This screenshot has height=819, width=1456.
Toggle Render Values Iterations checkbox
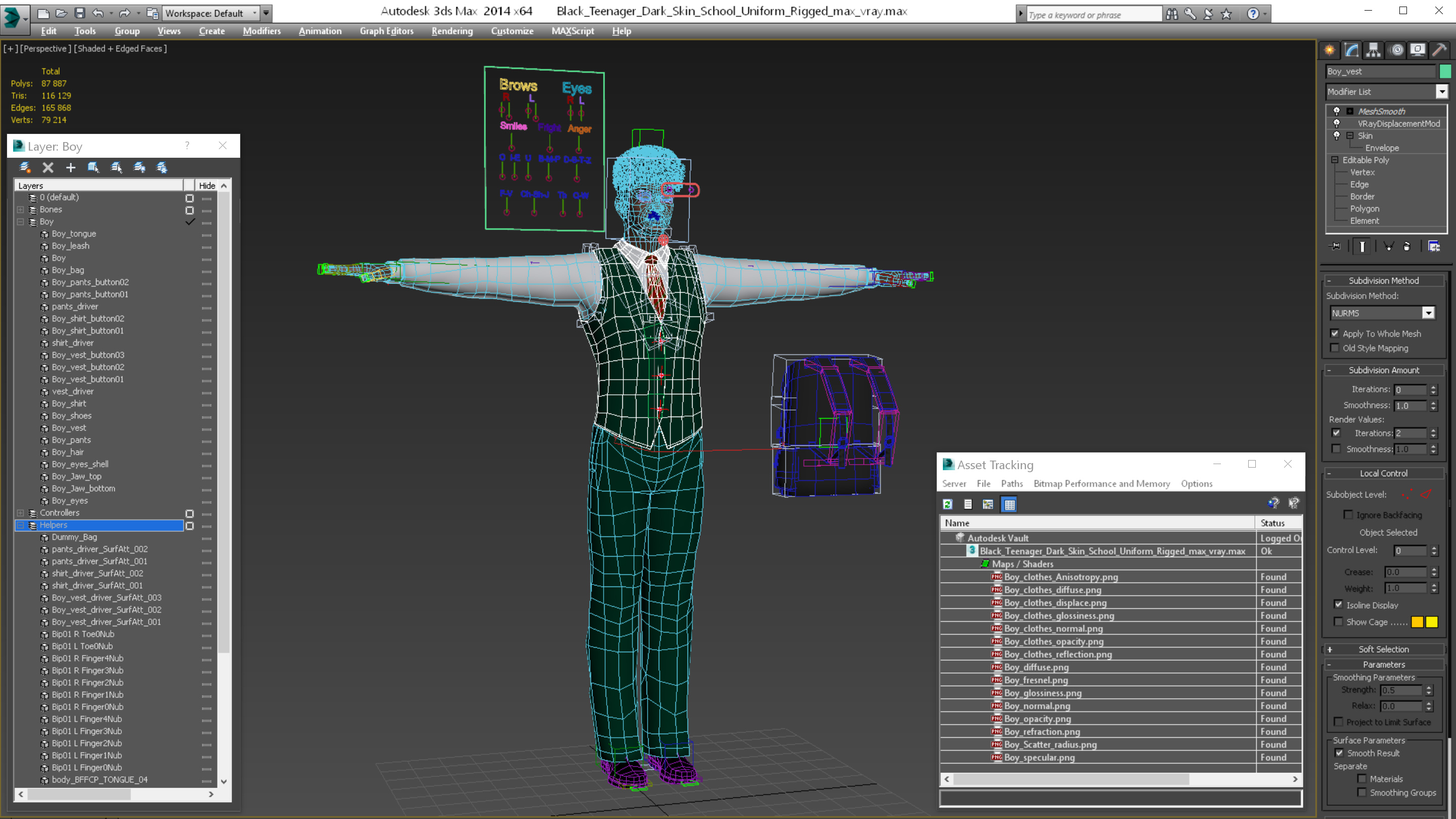(1336, 433)
